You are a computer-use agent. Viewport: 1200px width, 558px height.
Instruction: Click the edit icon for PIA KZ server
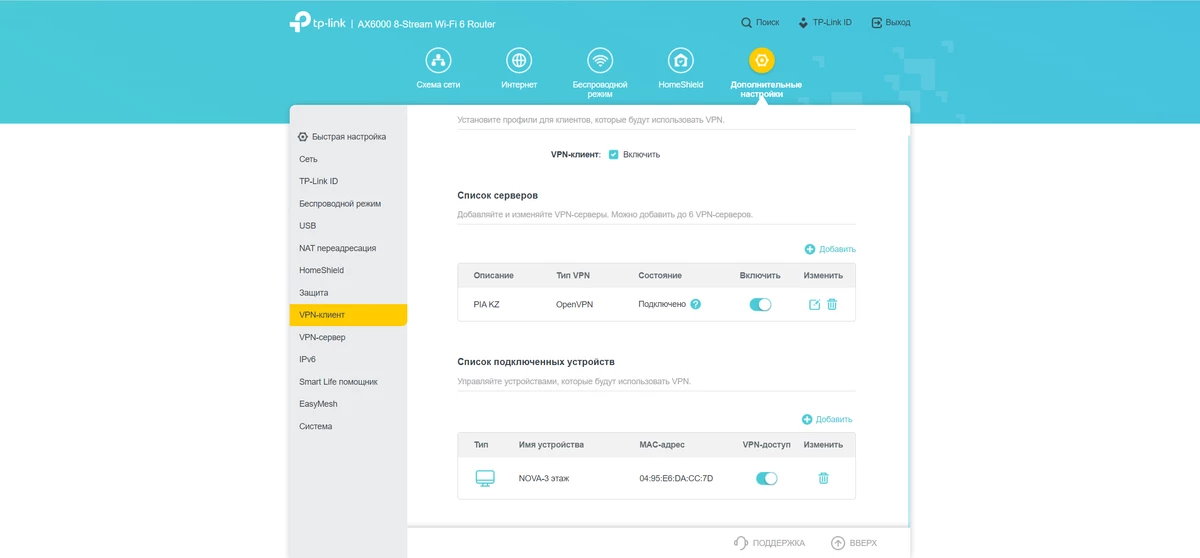(814, 304)
